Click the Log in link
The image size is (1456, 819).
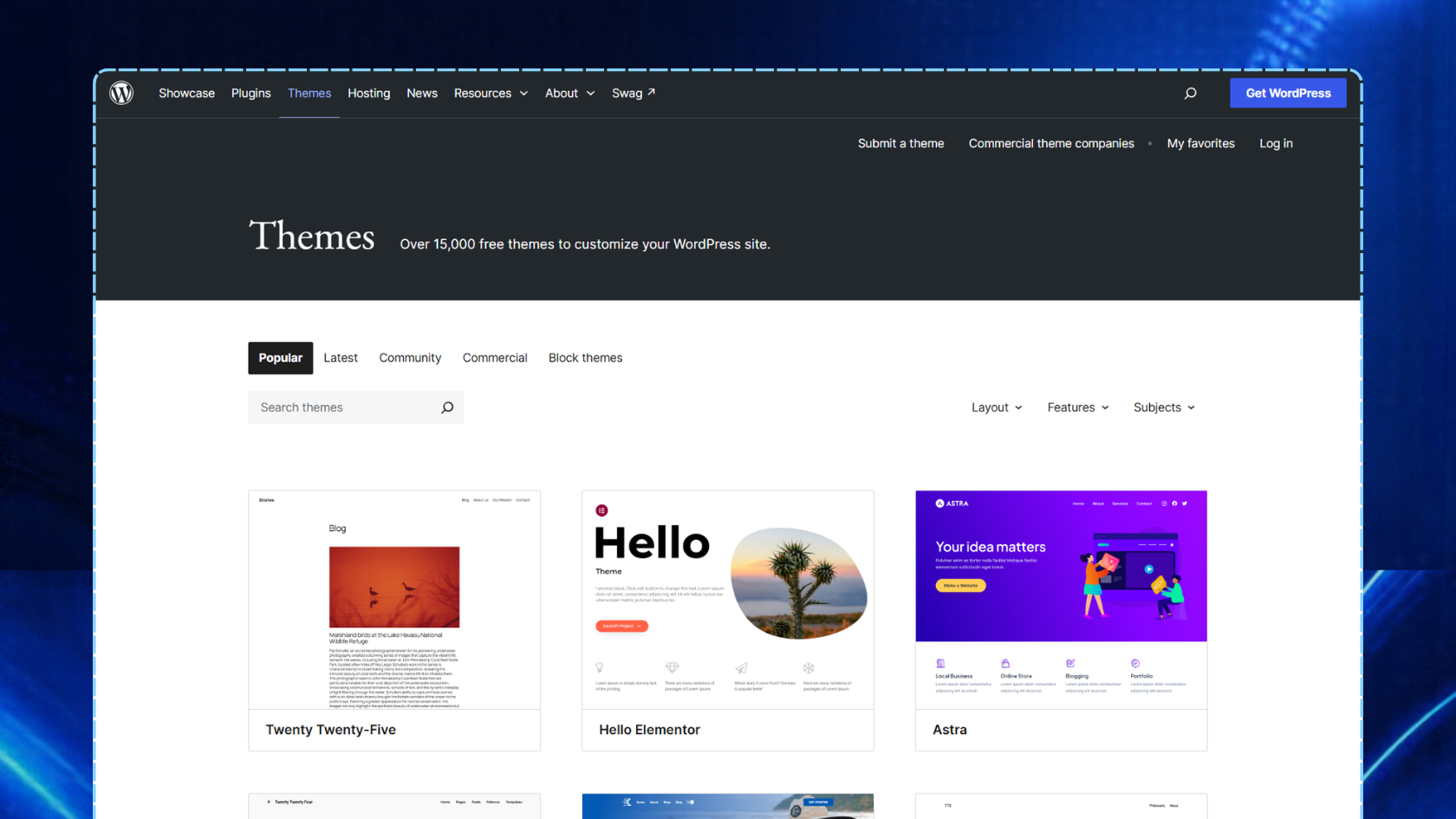(x=1276, y=143)
